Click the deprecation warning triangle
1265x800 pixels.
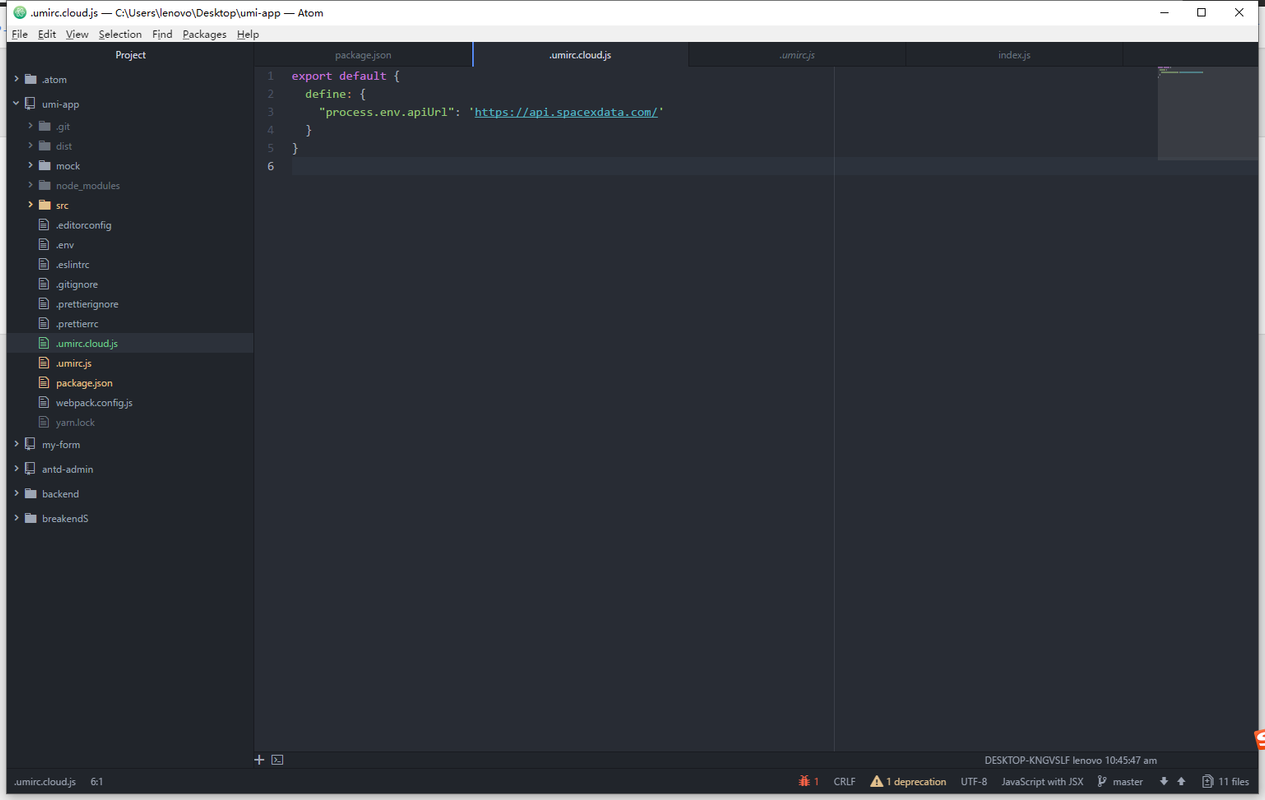(x=877, y=781)
